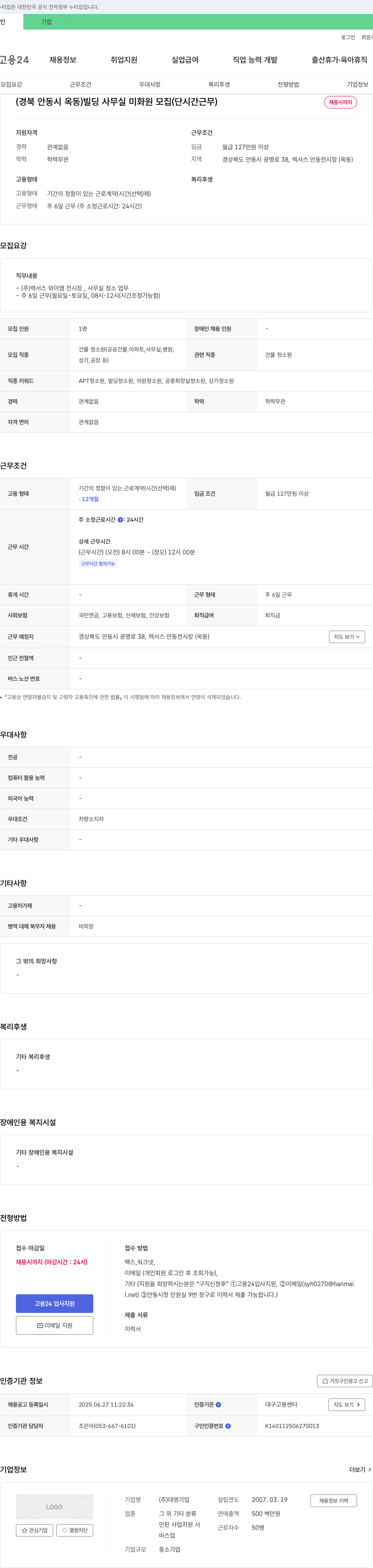Report false ad via 거짓구인광고 신고
Screen dimensions: 373x1568
pyautogui.click(x=345, y=1381)
